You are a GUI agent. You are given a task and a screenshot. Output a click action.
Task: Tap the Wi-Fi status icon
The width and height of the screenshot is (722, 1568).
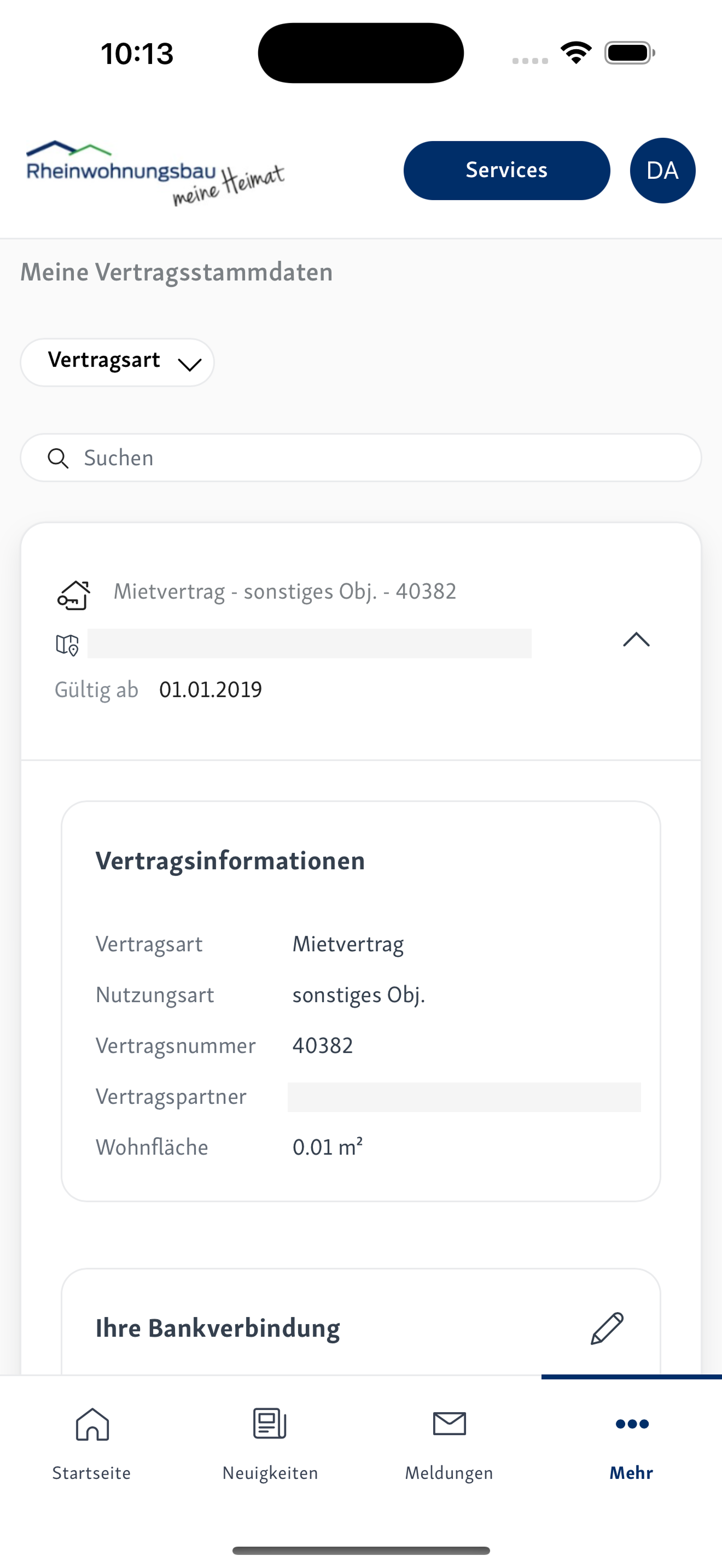(x=576, y=52)
